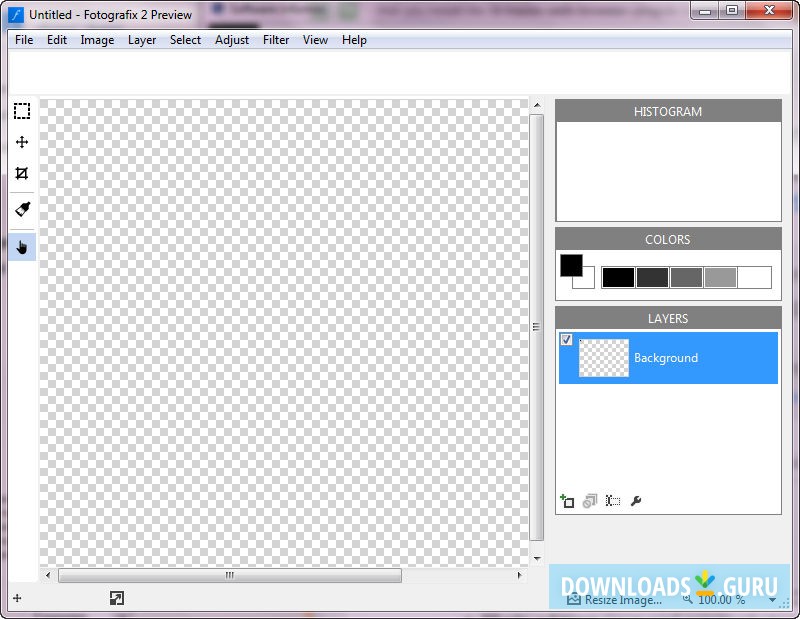The image size is (800, 619).
Task: Open the Adjust menu
Action: pos(232,40)
